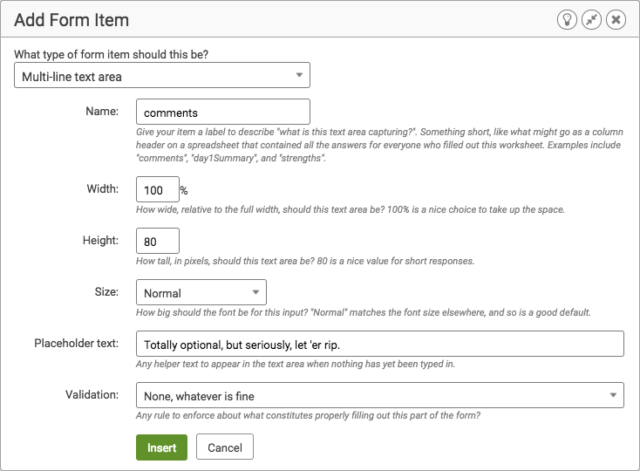The height and width of the screenshot is (471, 640).
Task: Click the Cancel button
Action: tap(225, 447)
